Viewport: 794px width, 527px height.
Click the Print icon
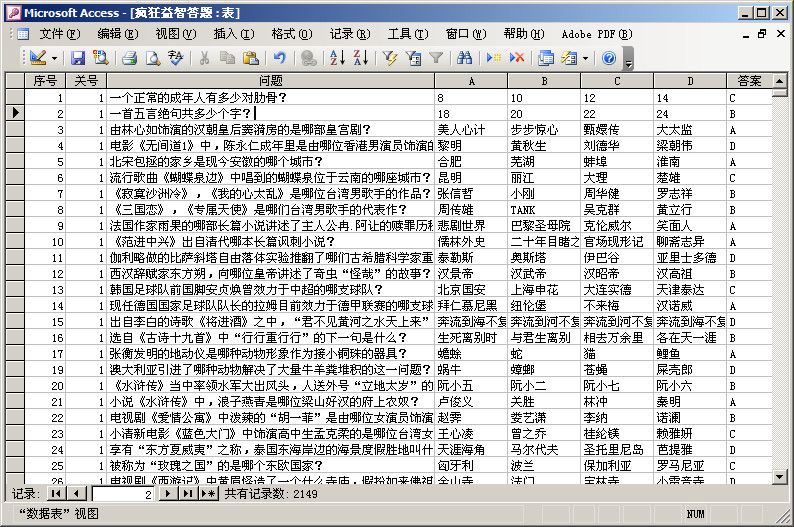130,58
